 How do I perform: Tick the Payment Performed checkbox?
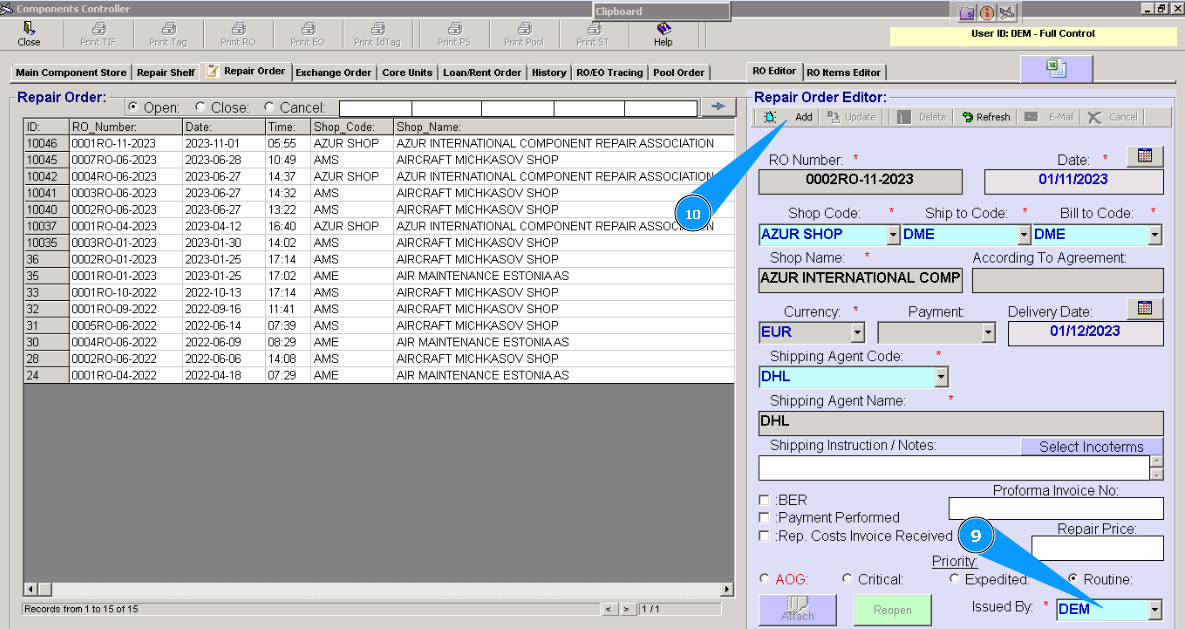[x=764, y=517]
